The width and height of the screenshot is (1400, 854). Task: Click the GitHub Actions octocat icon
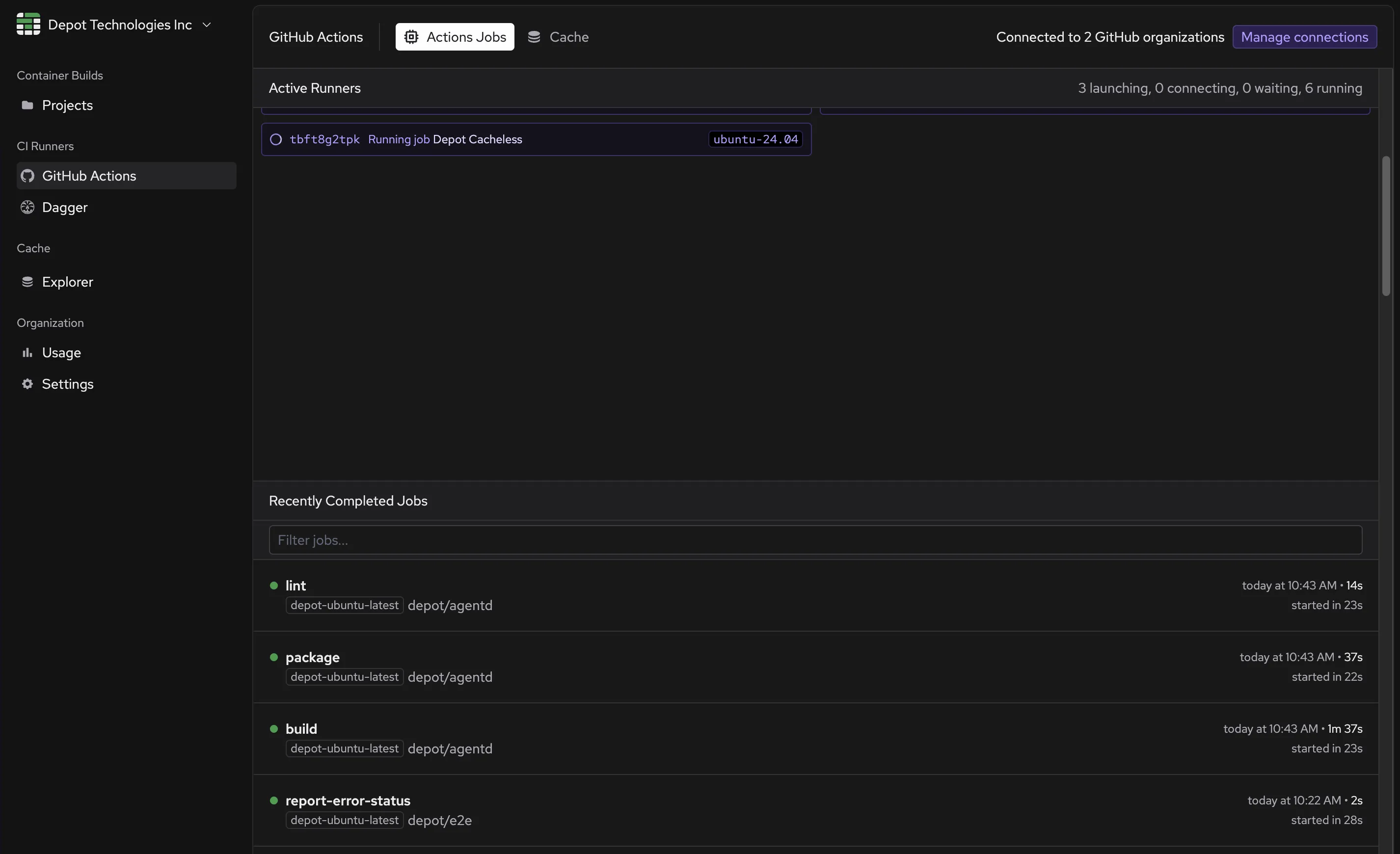[27, 176]
